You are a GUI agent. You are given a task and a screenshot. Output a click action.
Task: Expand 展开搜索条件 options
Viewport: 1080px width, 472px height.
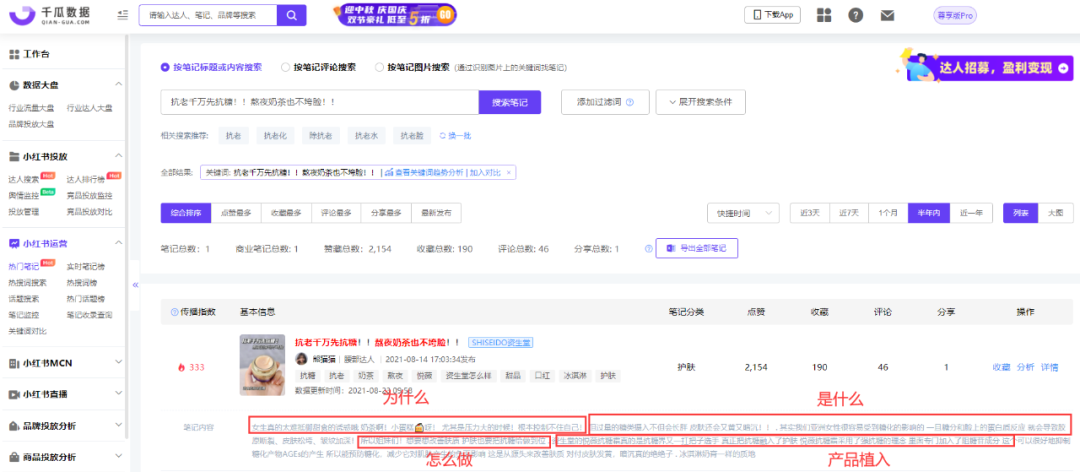click(700, 102)
